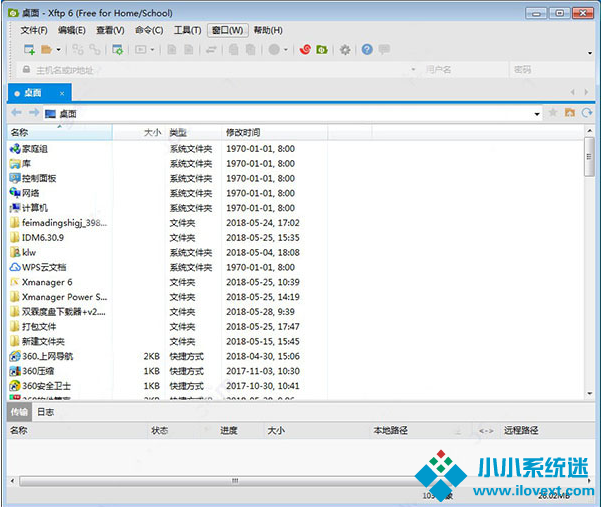Image resolution: width=603 pixels, height=507 pixels.
Task: Click the second document toolbar icon
Action: (x=189, y=50)
